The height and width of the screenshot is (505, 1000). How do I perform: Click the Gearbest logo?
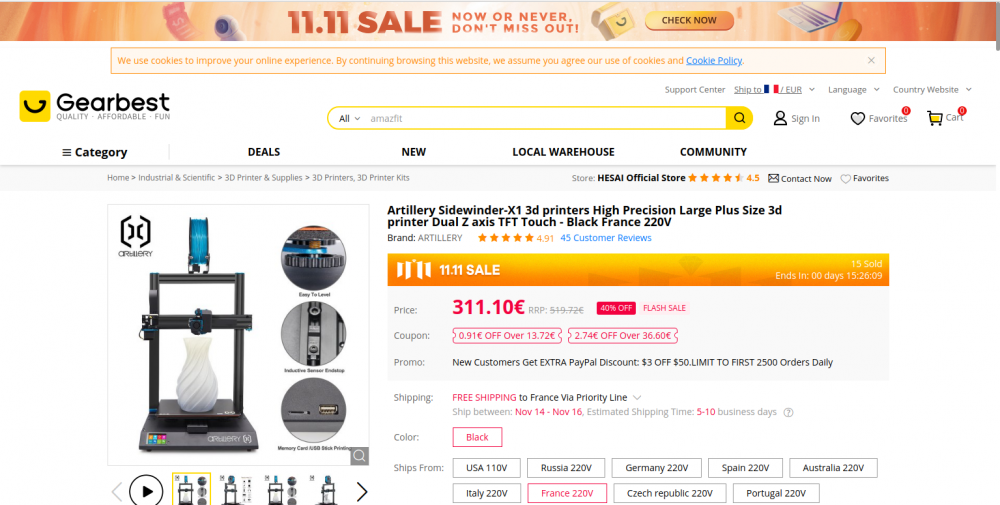94,106
